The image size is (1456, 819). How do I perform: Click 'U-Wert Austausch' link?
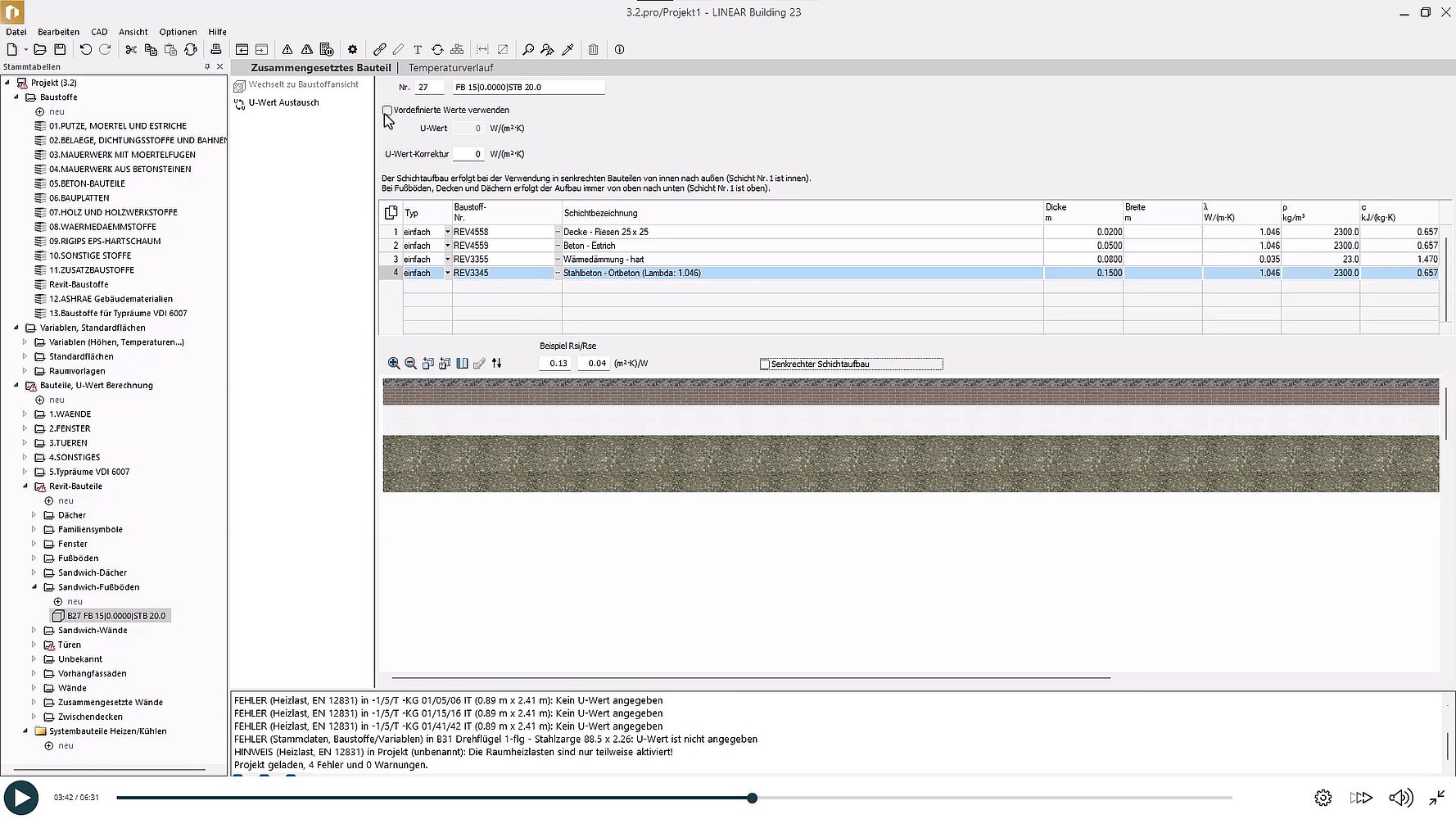click(283, 103)
